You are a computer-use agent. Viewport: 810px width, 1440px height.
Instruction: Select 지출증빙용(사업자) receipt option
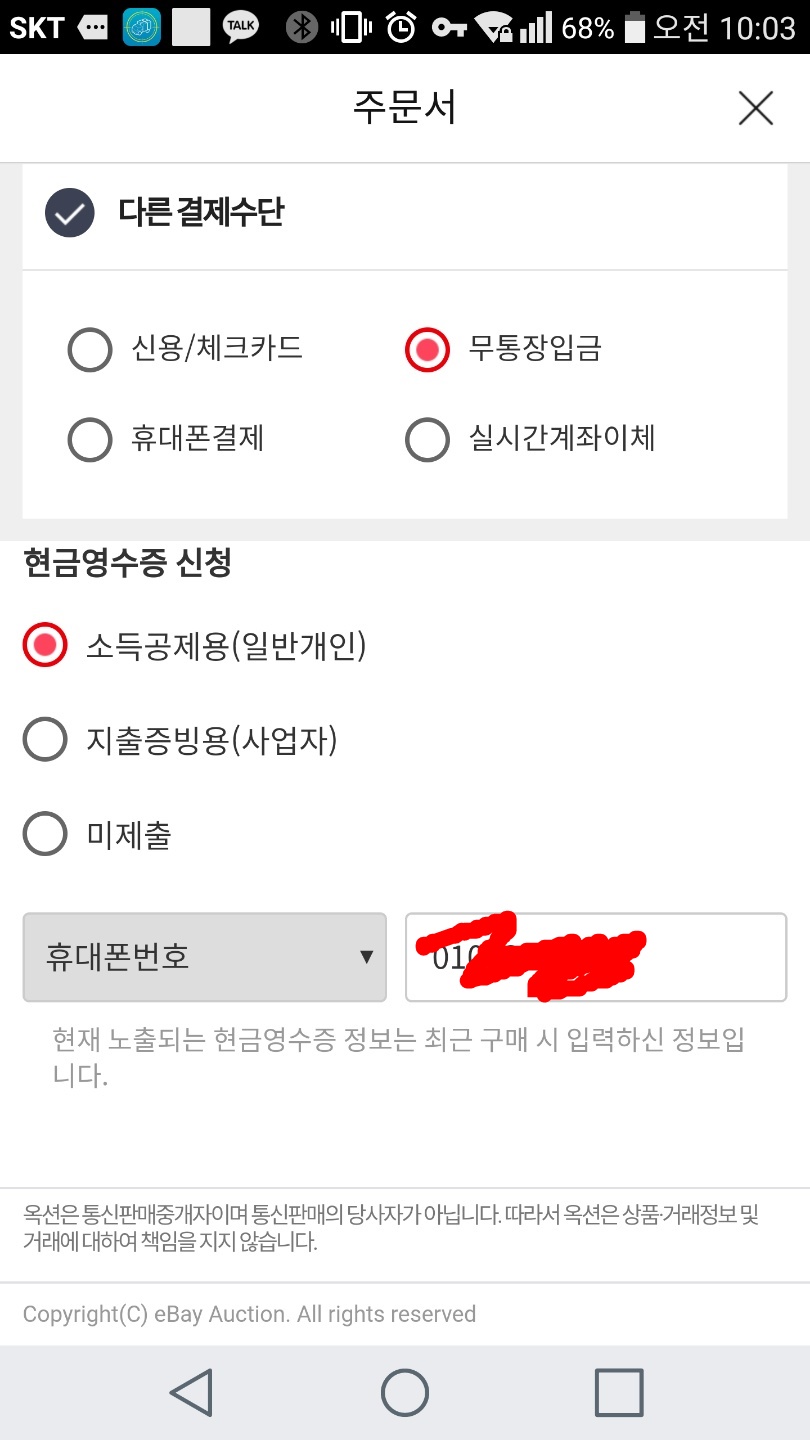[x=45, y=740]
